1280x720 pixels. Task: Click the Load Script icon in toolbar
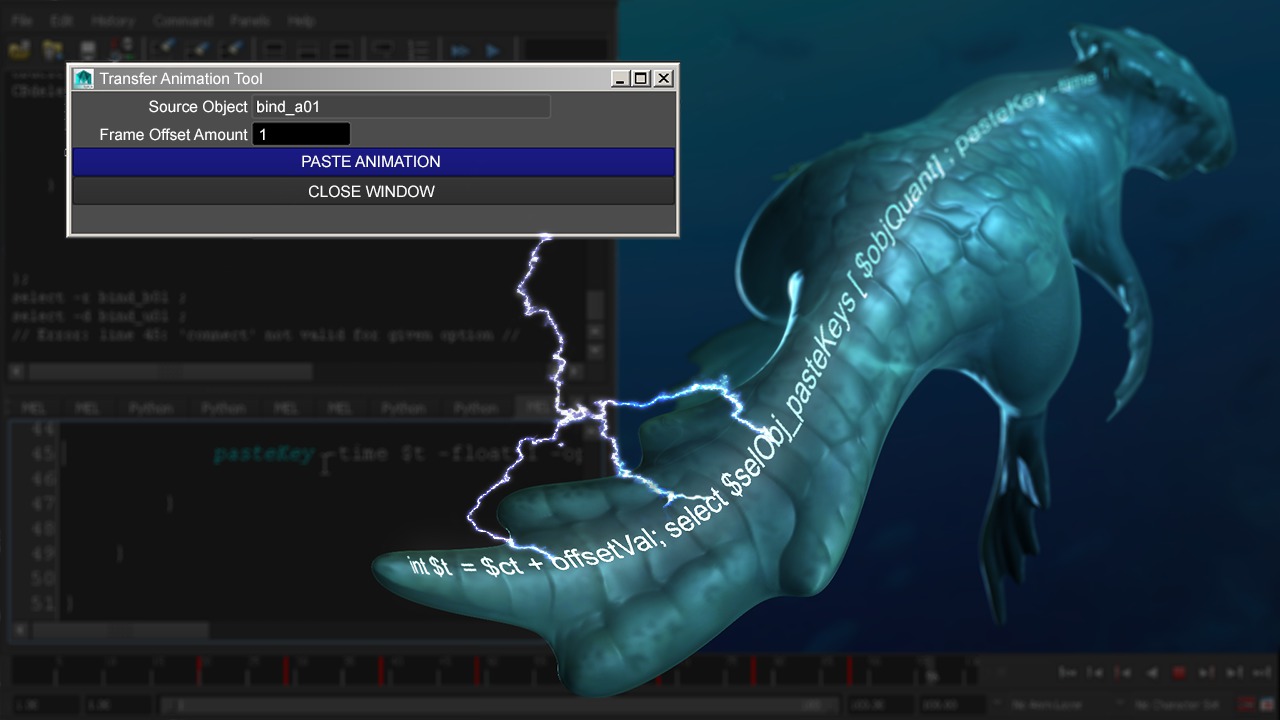point(19,49)
